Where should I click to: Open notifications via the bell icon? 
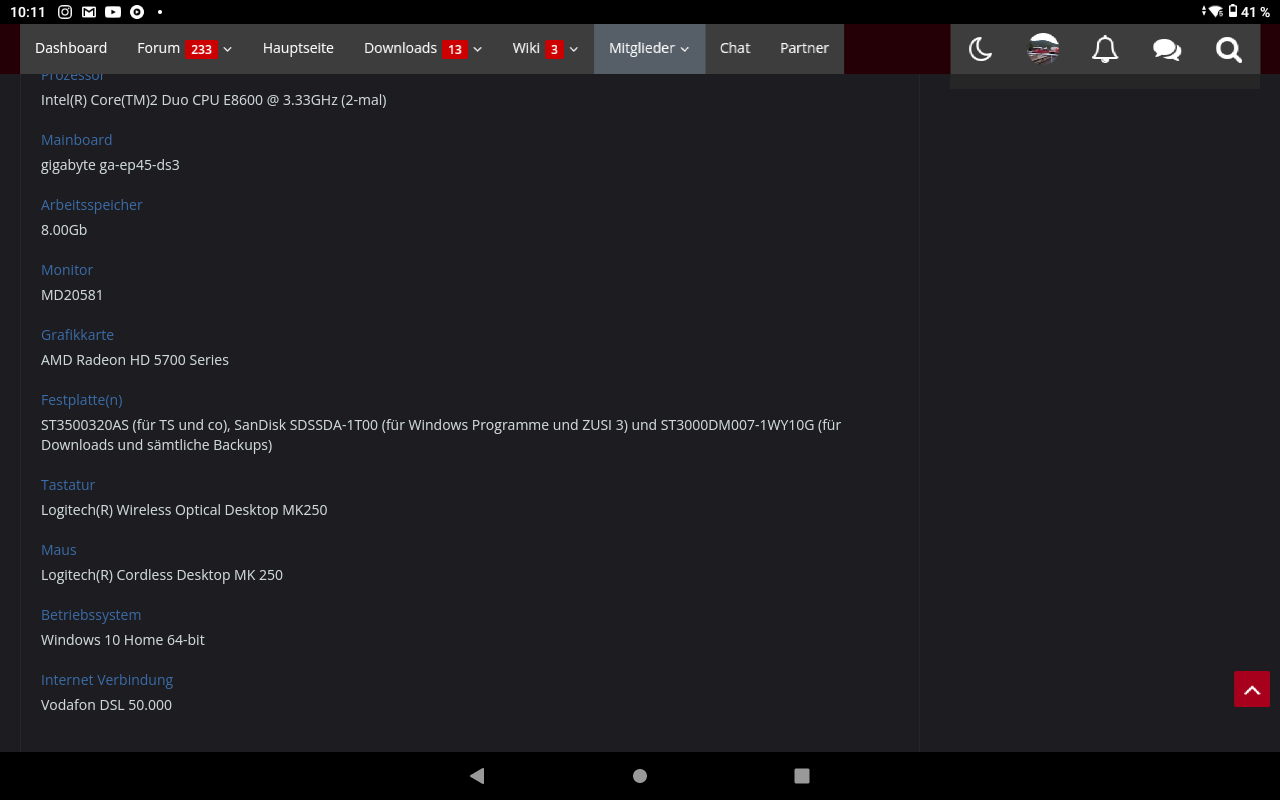tap(1105, 49)
